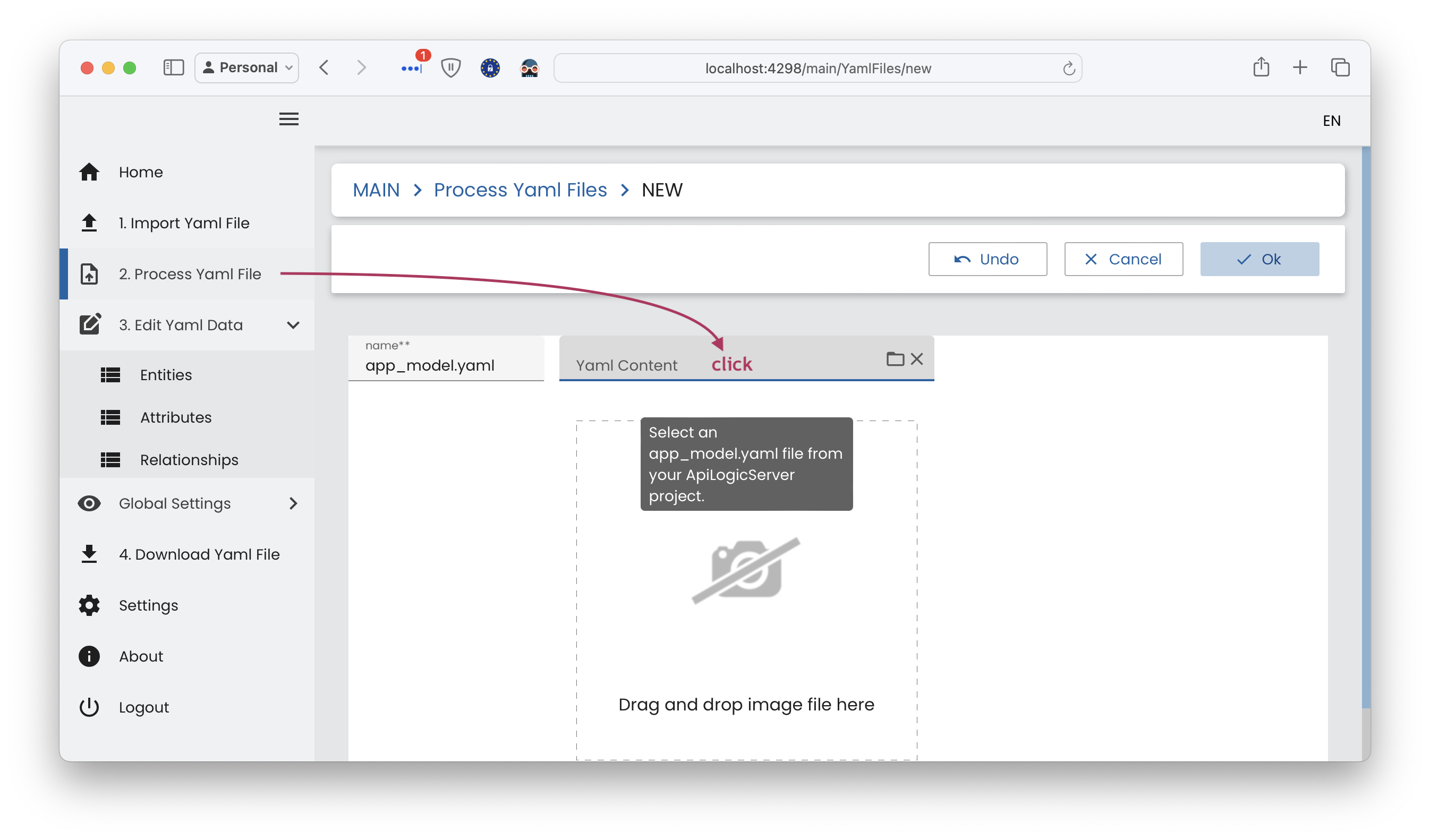This screenshot has height=840, width=1430.
Task: Click the Logout option
Action: [143, 706]
